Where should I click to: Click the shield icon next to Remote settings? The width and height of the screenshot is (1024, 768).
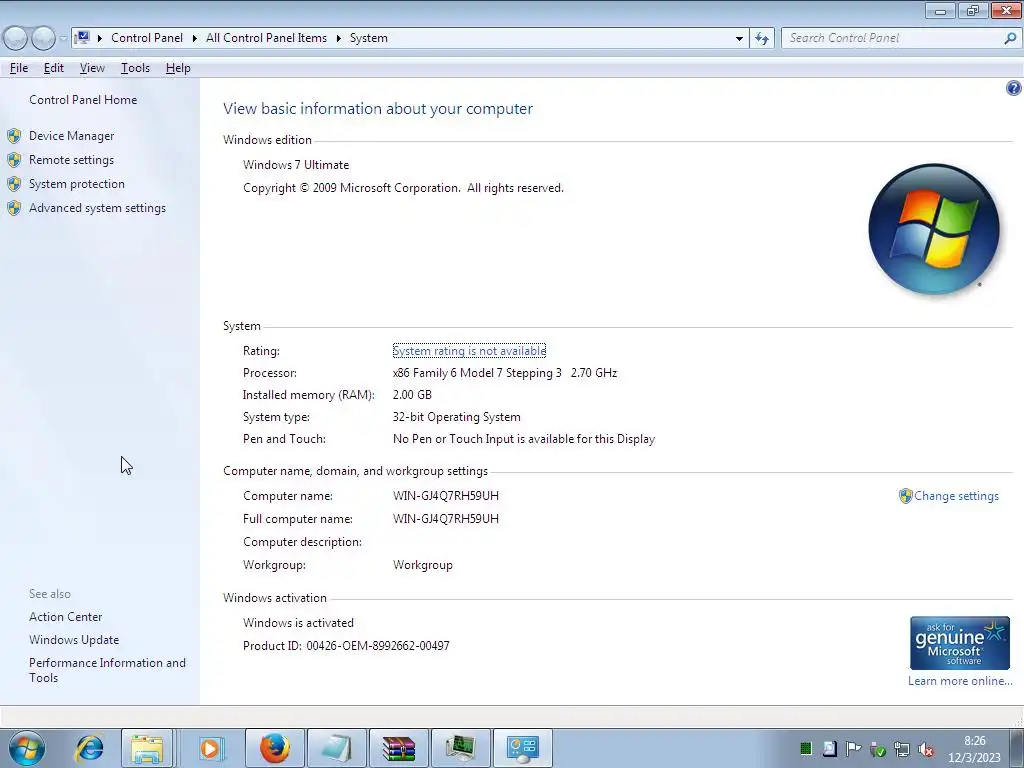point(14,160)
